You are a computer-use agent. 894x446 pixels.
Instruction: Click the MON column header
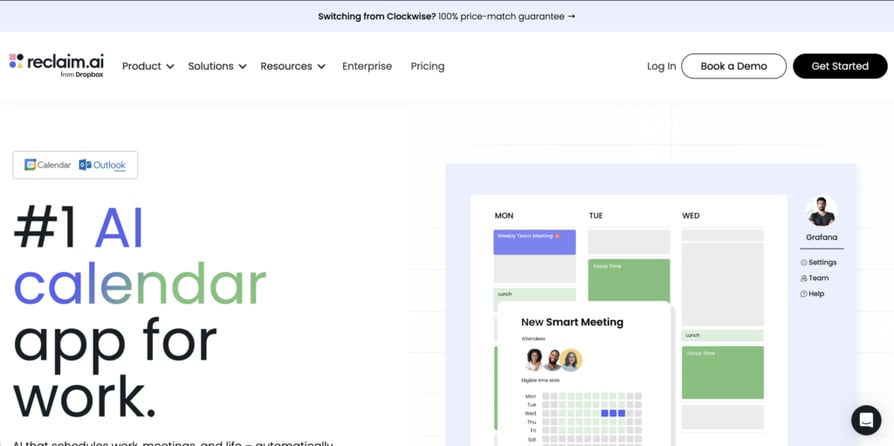click(x=504, y=216)
